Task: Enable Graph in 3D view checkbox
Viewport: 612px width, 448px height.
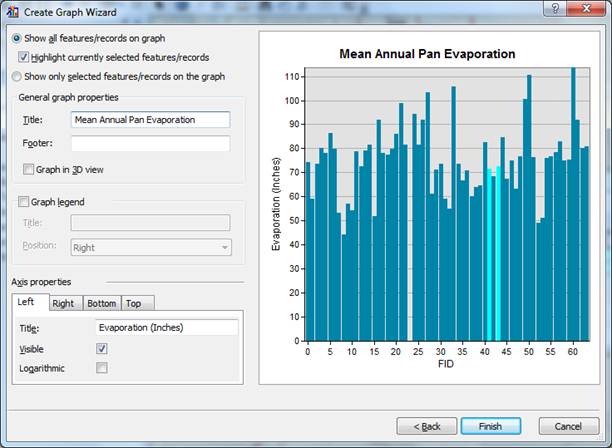Action: pyautogui.click(x=28, y=169)
